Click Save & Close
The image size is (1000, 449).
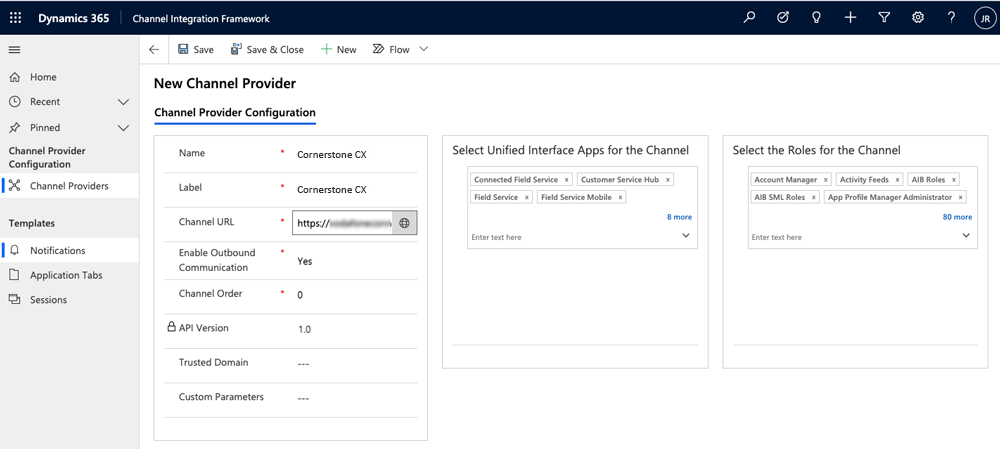(x=267, y=50)
